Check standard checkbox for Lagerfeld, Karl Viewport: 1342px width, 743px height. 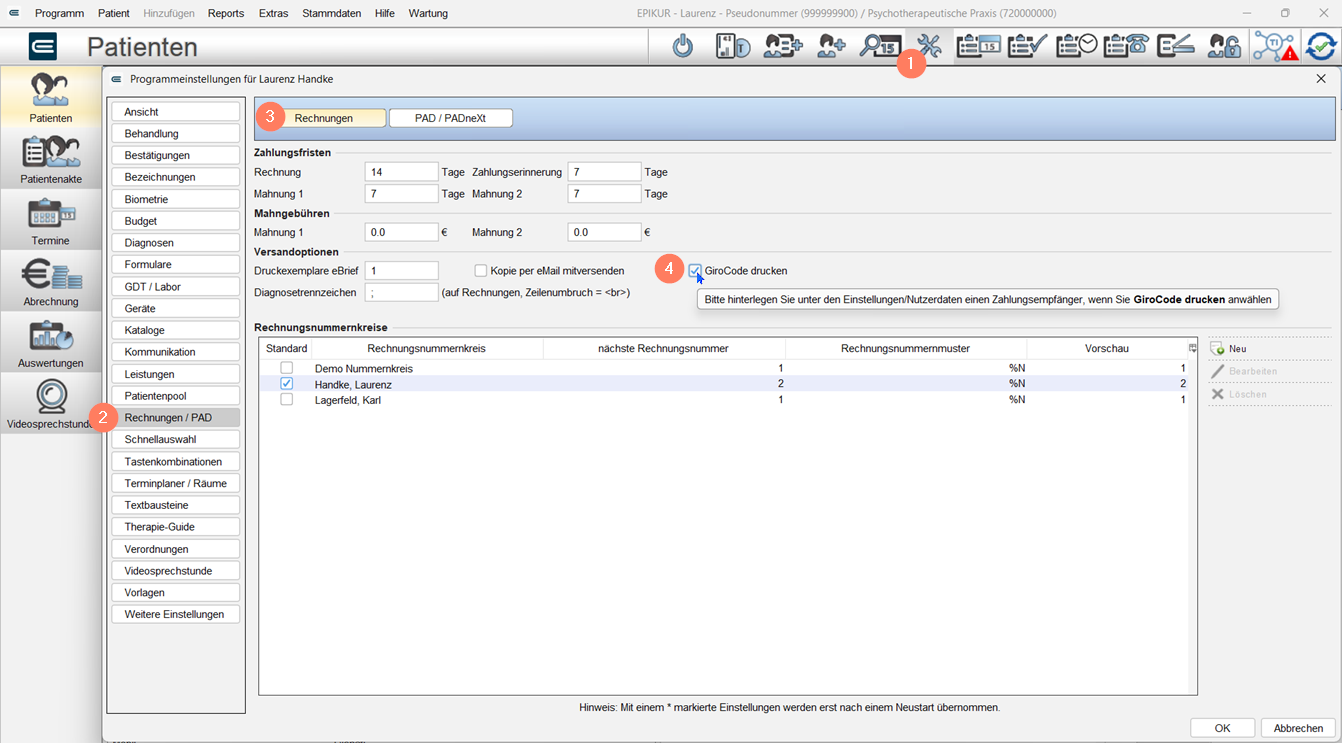point(287,400)
